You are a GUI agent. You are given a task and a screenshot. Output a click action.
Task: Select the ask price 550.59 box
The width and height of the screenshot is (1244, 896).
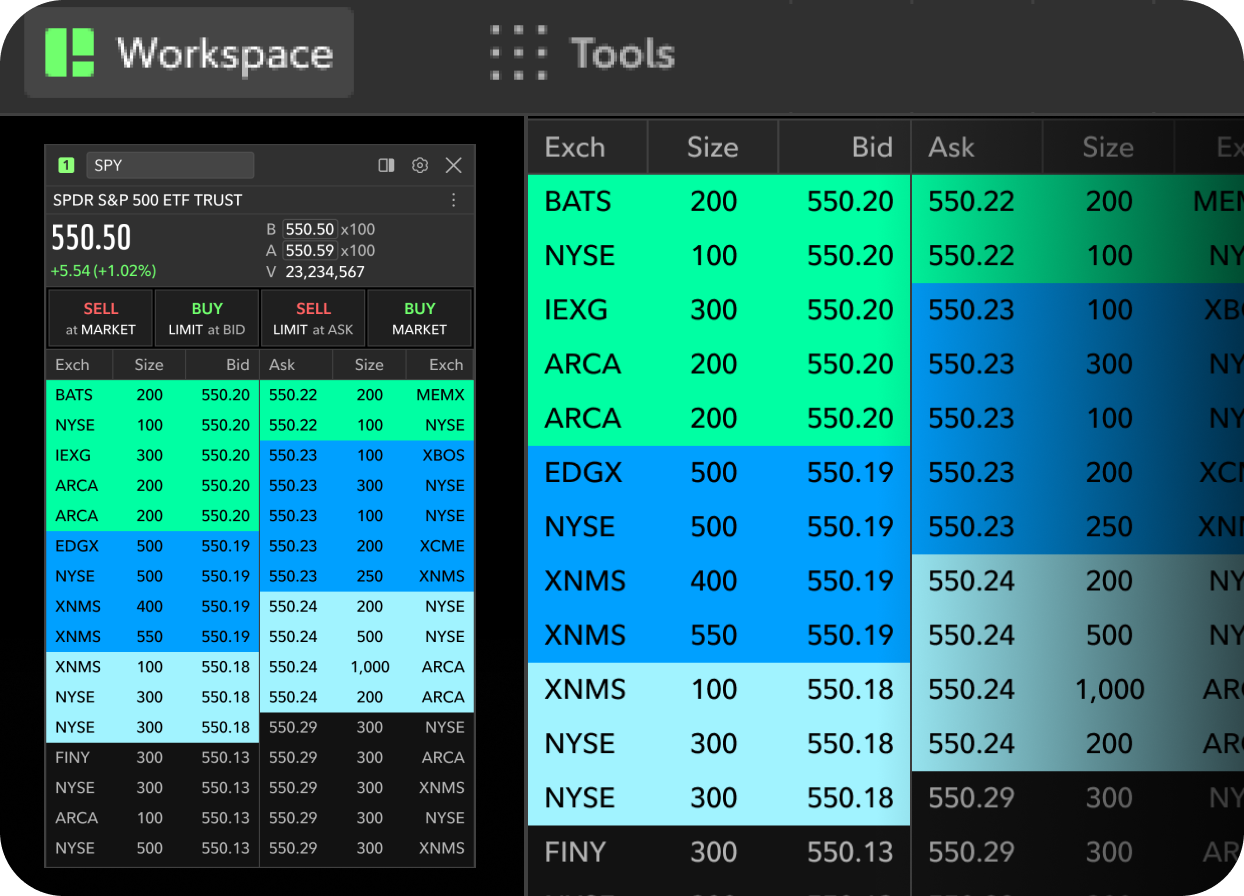(310, 251)
